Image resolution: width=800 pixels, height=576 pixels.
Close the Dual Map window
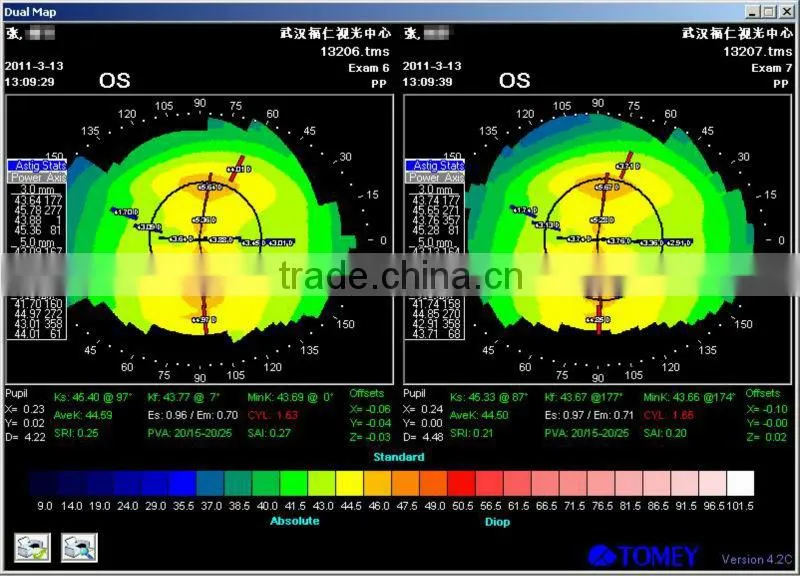(787, 11)
